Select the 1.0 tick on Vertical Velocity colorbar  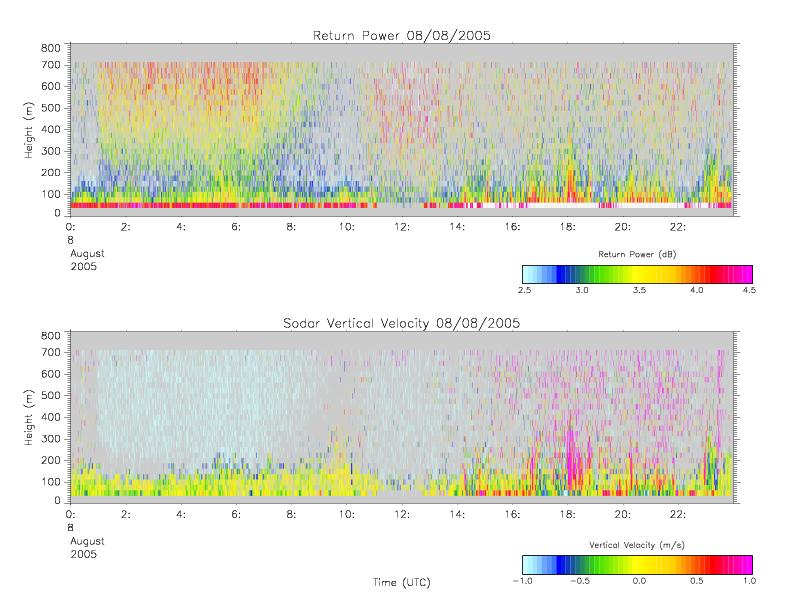pyautogui.click(x=749, y=581)
